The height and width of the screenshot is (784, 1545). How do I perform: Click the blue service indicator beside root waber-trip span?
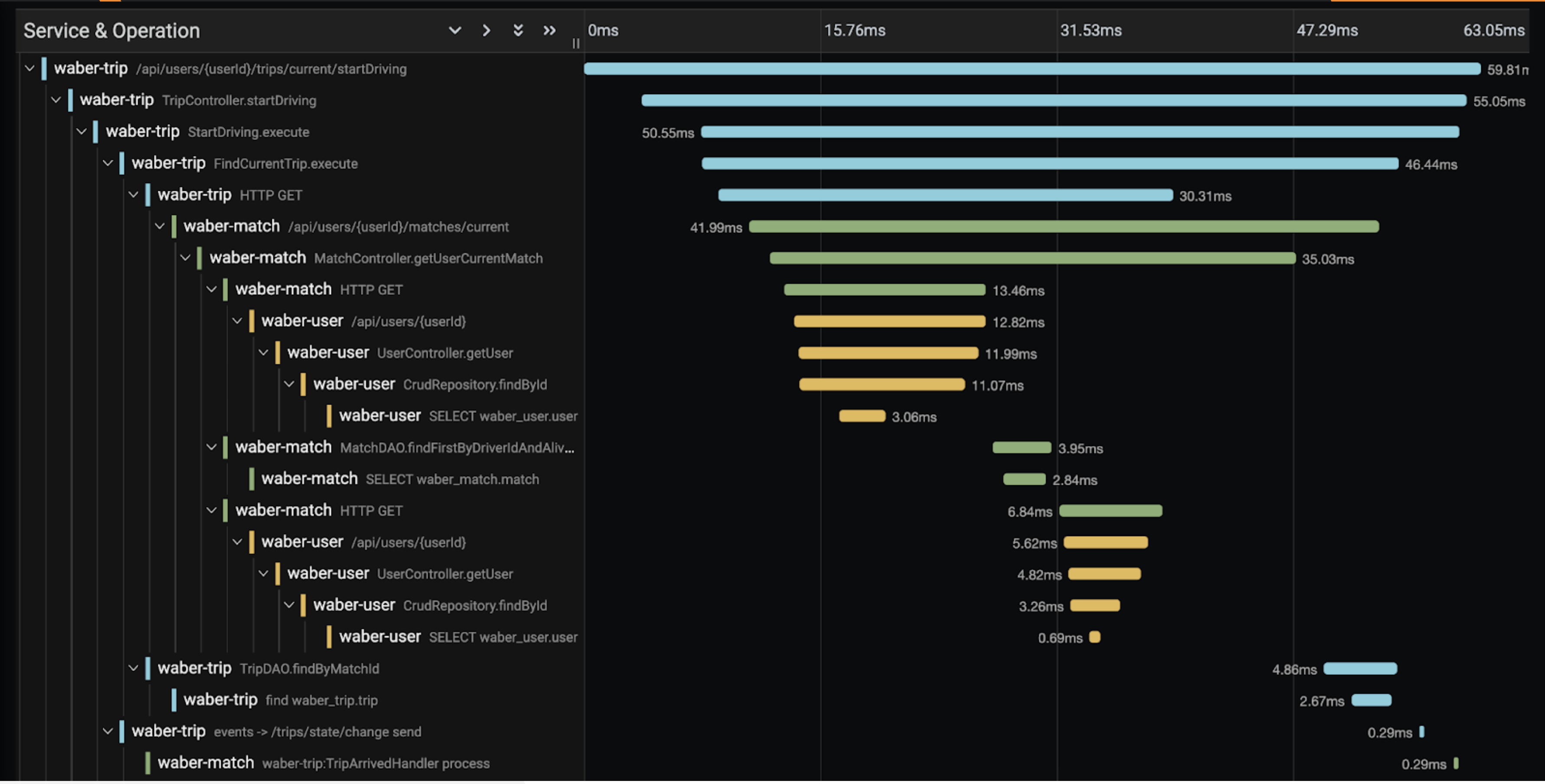44,69
